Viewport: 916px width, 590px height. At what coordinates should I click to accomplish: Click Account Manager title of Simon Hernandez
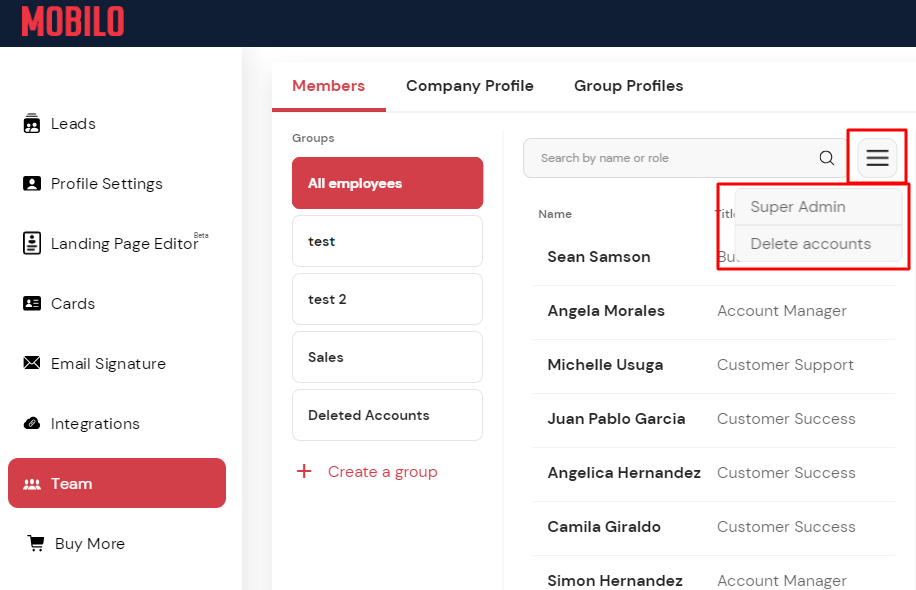click(782, 581)
